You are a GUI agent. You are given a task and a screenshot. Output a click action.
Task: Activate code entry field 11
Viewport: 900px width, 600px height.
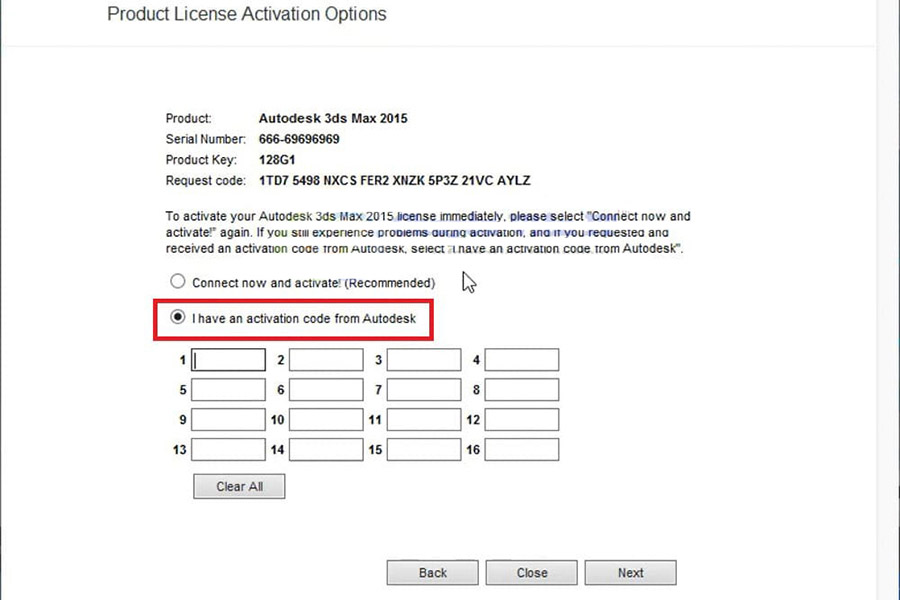tap(424, 420)
